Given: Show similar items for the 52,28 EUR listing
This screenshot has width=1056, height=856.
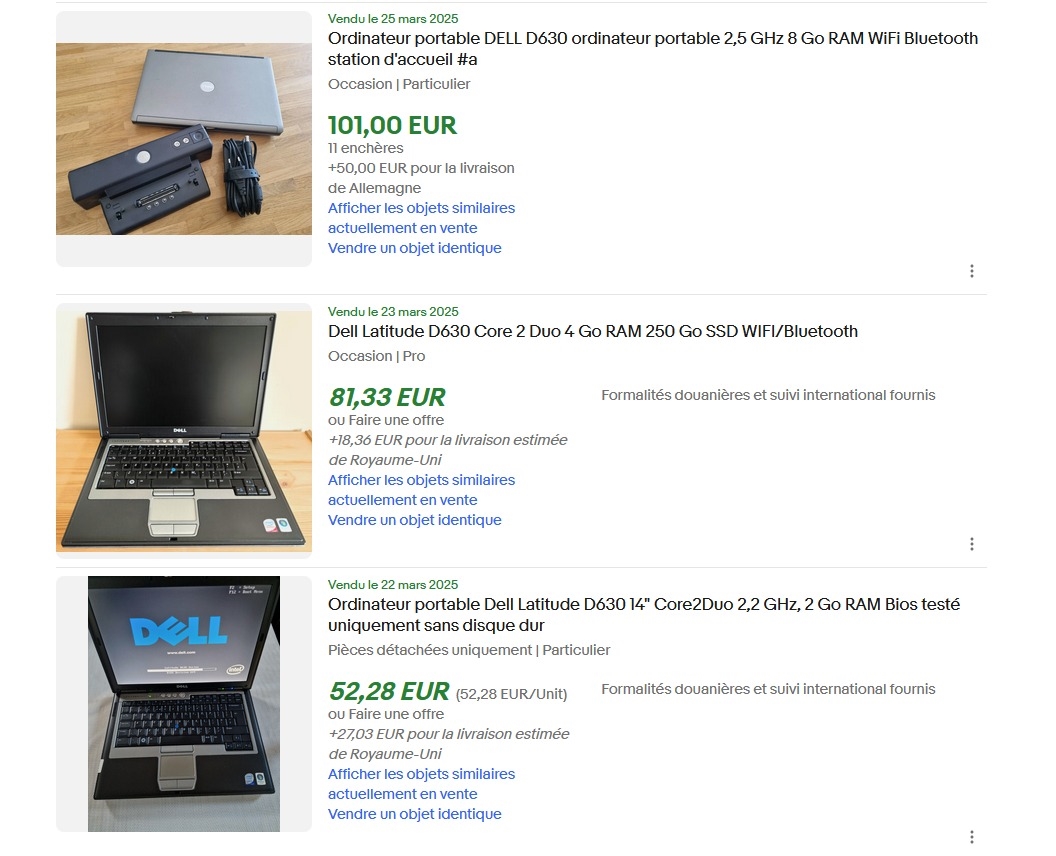Looking at the screenshot, I should [421, 784].
